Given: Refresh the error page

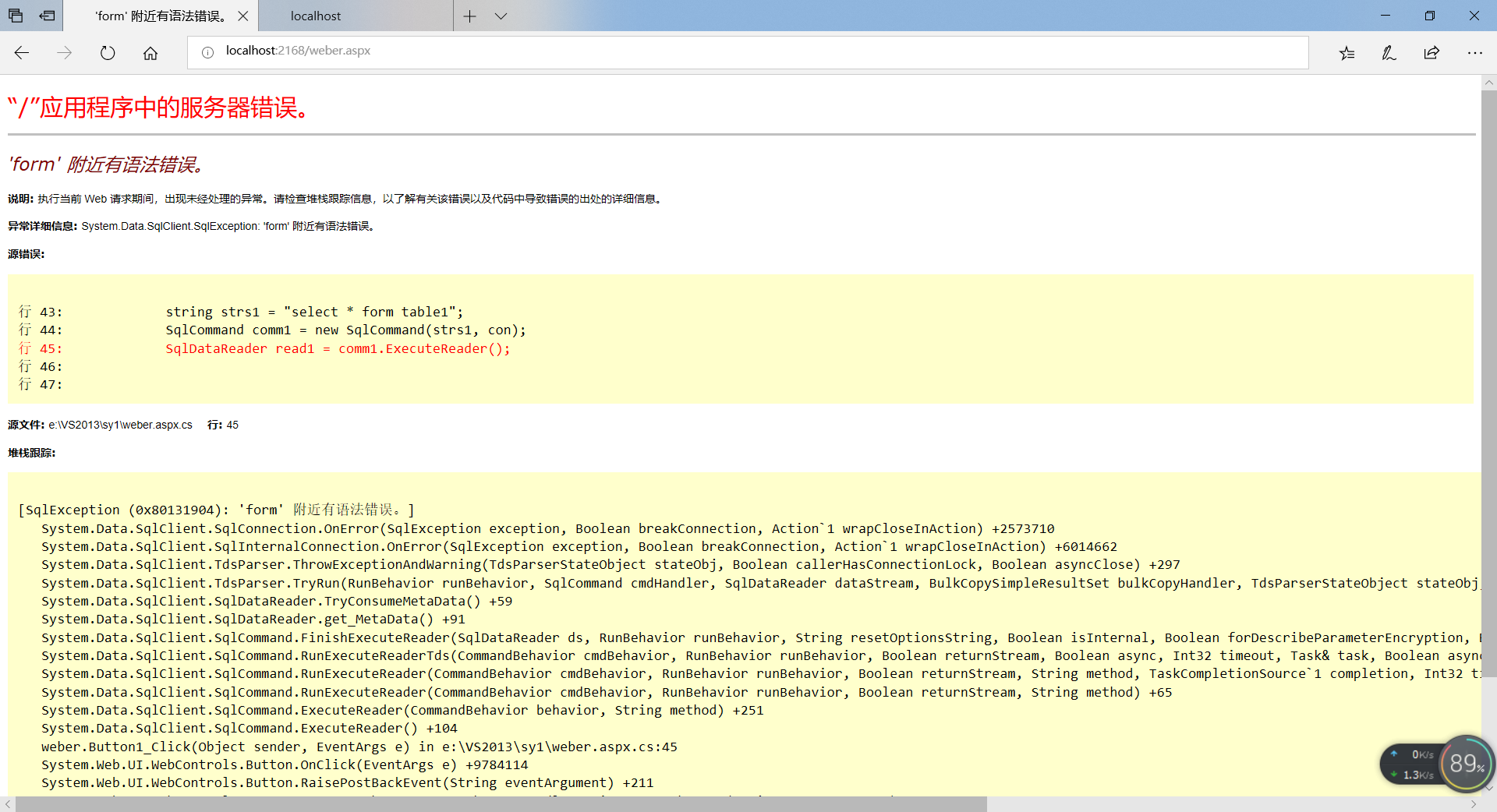Looking at the screenshot, I should (x=107, y=52).
